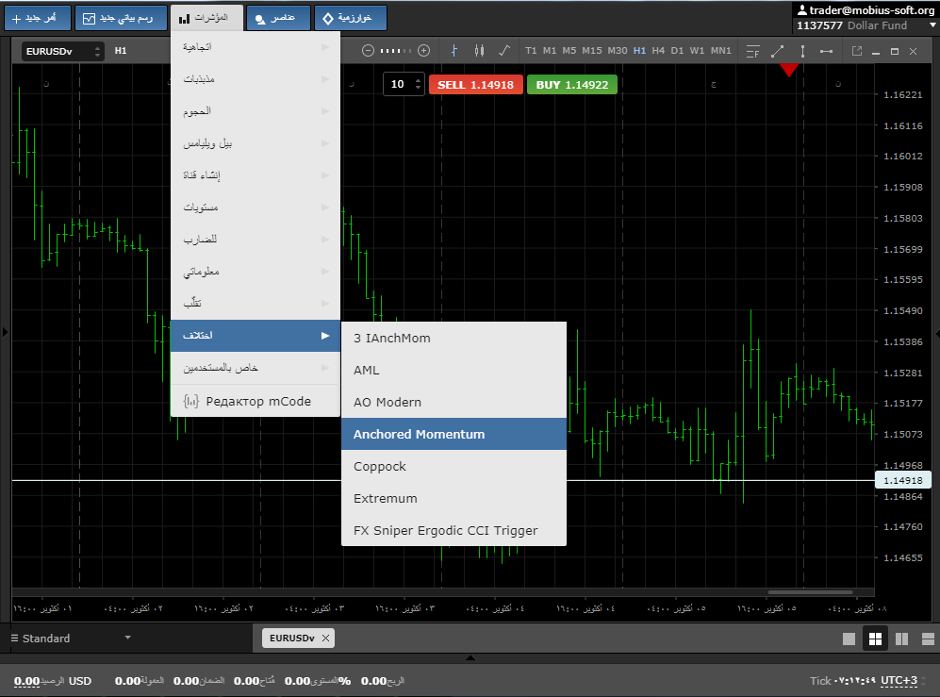Click the chart horizontal scrollbar thumb
Screen dimensions: 940x697
point(810,592)
